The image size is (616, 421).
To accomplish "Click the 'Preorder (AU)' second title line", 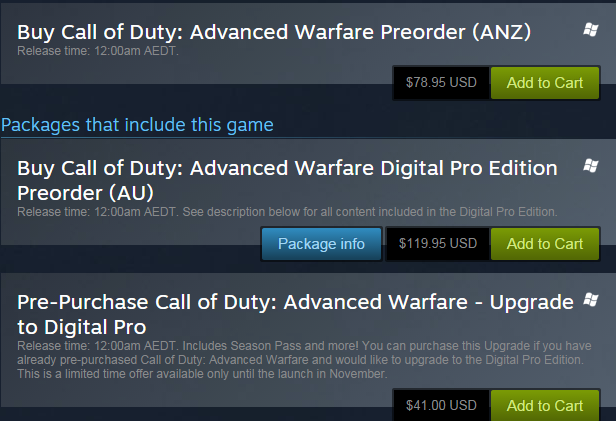I will (x=85, y=191).
